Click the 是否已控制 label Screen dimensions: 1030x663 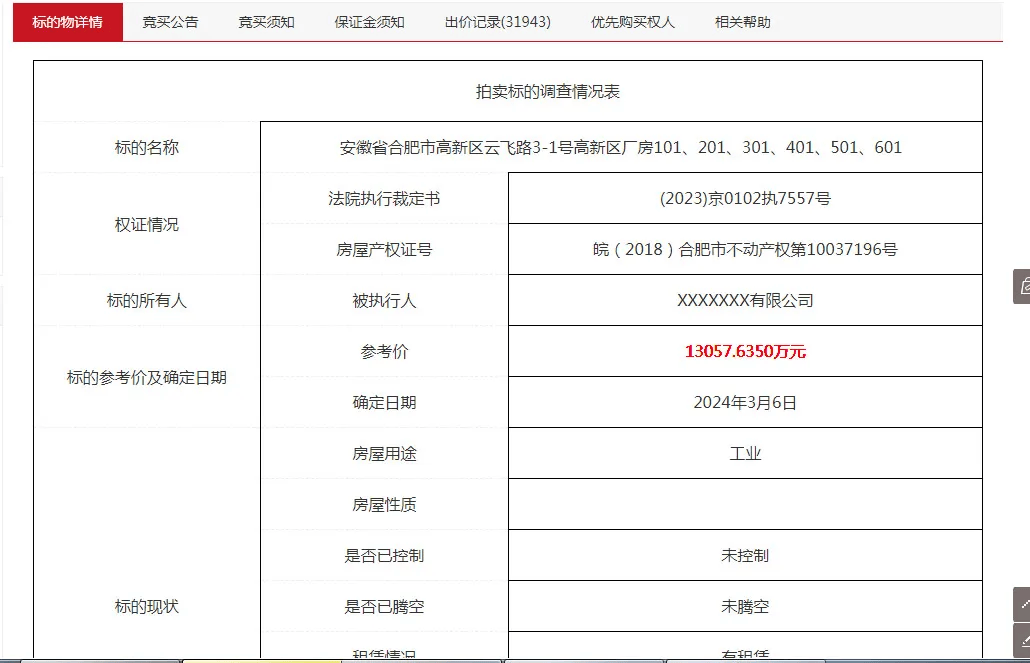[384, 555]
